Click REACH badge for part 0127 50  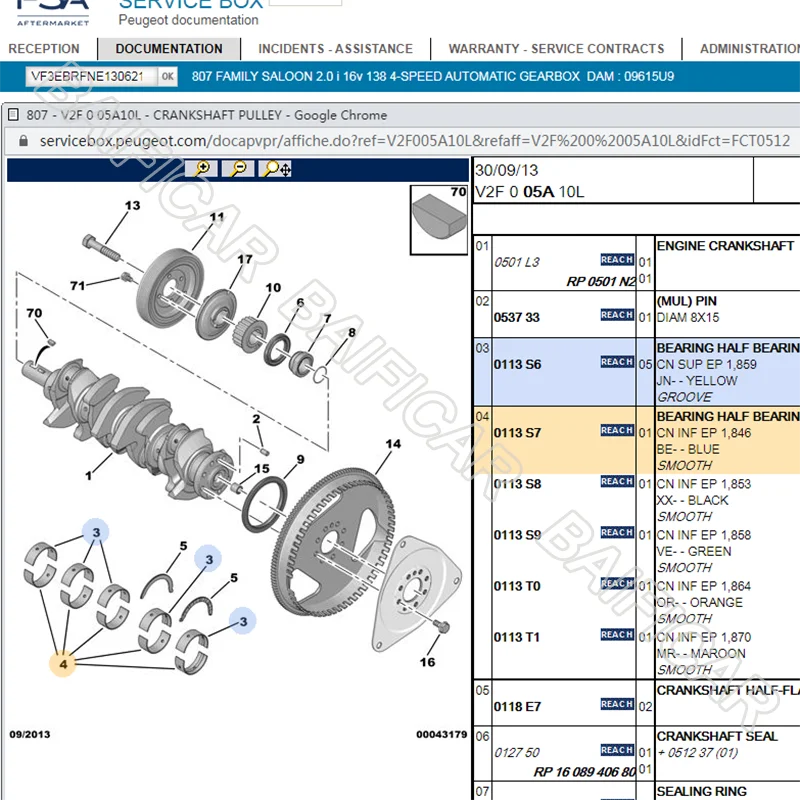click(x=617, y=749)
